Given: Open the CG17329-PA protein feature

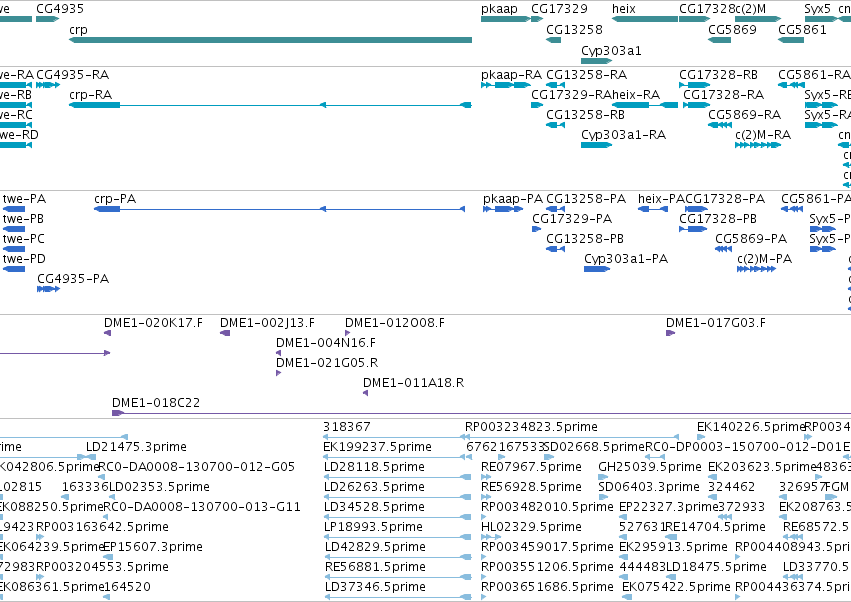Looking at the screenshot, I should point(536,229).
